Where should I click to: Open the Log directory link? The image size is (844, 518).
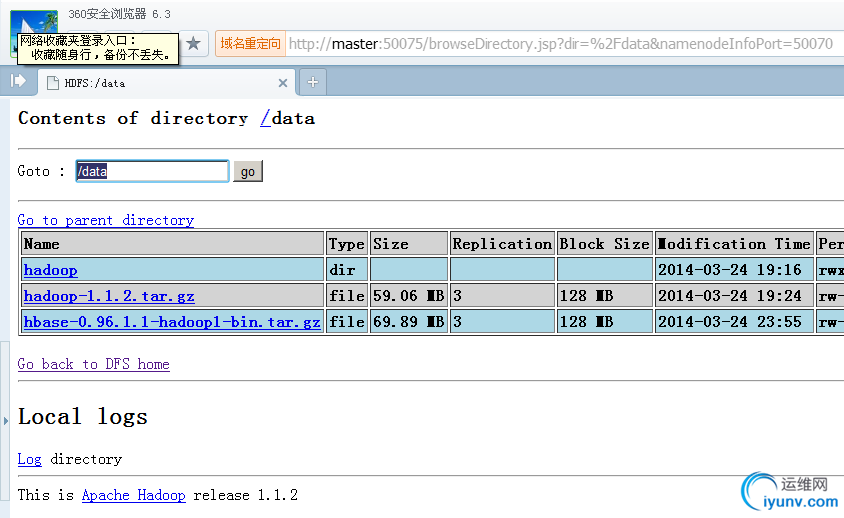[29, 459]
